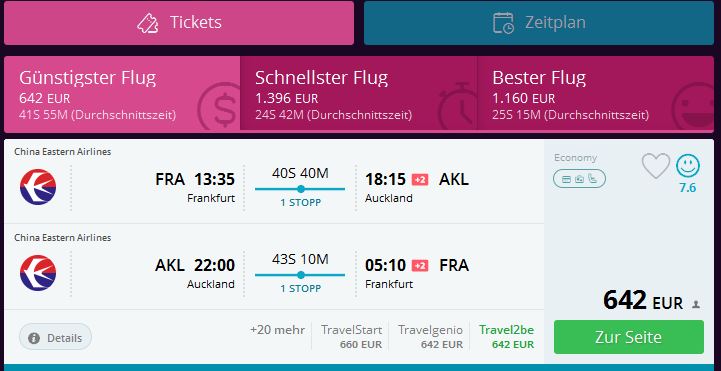Open the Zeitplan tab

click(x=539, y=23)
